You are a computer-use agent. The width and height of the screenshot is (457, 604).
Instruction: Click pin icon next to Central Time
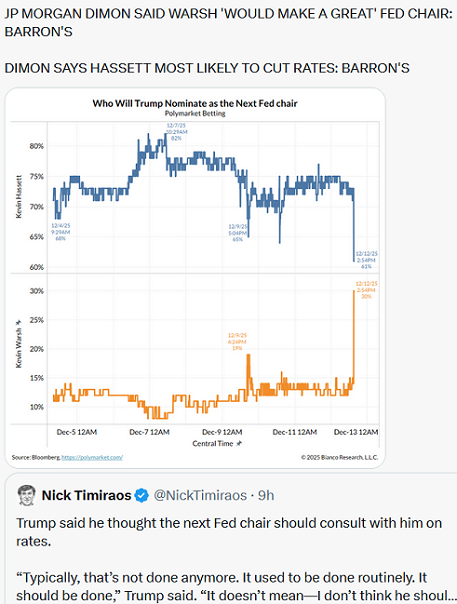pyautogui.click(x=239, y=444)
